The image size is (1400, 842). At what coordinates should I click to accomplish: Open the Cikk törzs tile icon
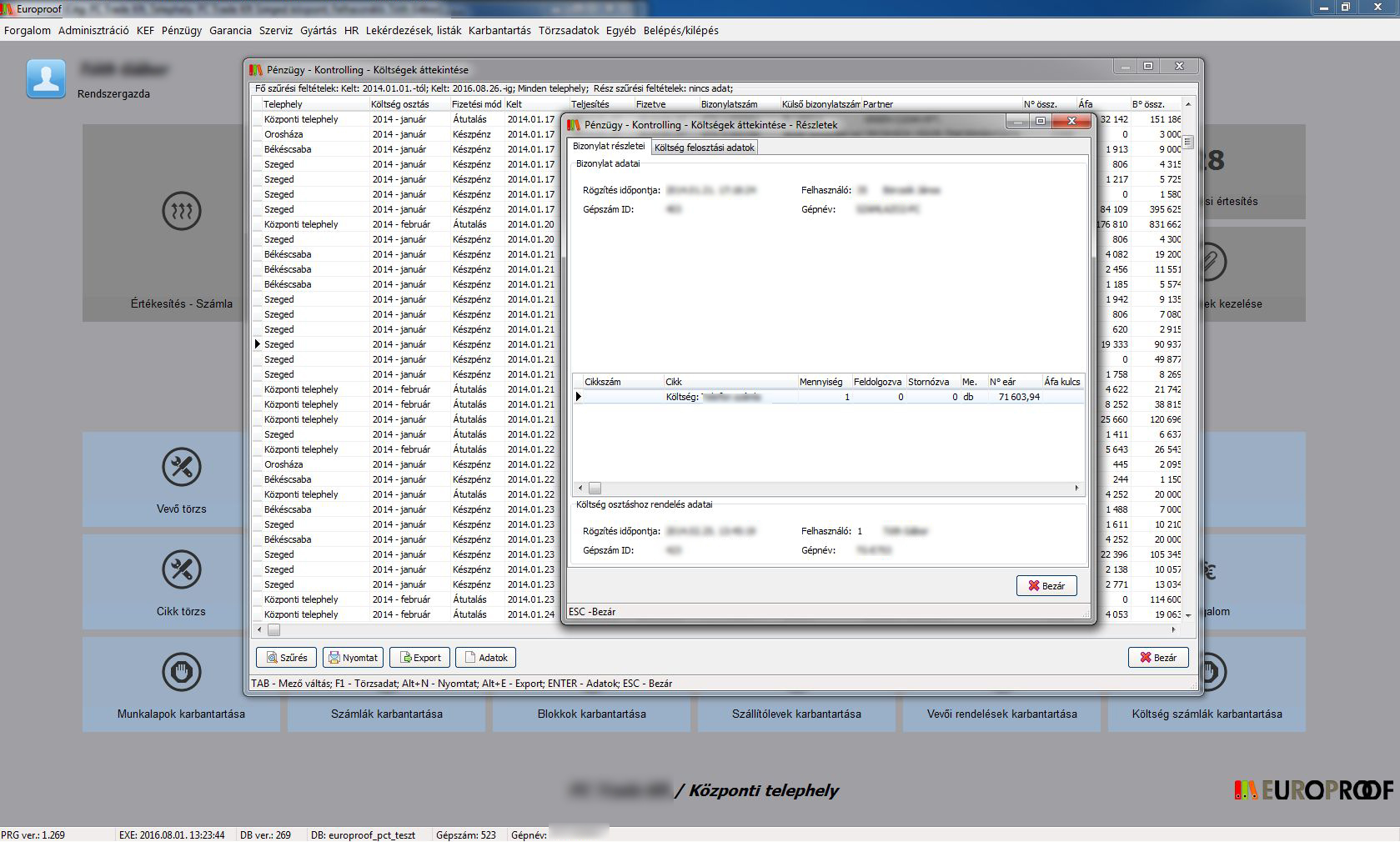pyautogui.click(x=181, y=570)
